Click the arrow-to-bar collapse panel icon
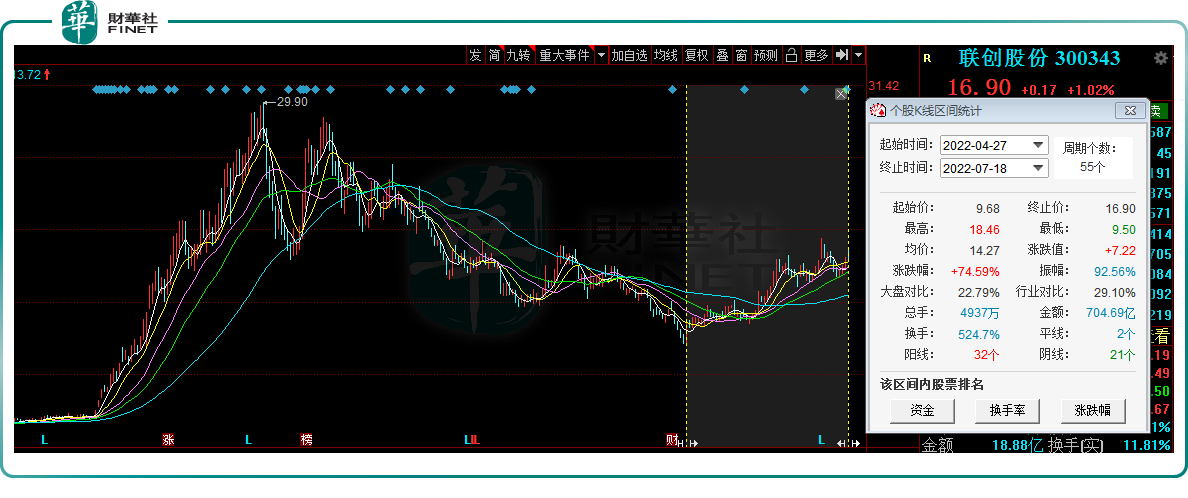The width and height of the screenshot is (1188, 498). tap(841, 55)
